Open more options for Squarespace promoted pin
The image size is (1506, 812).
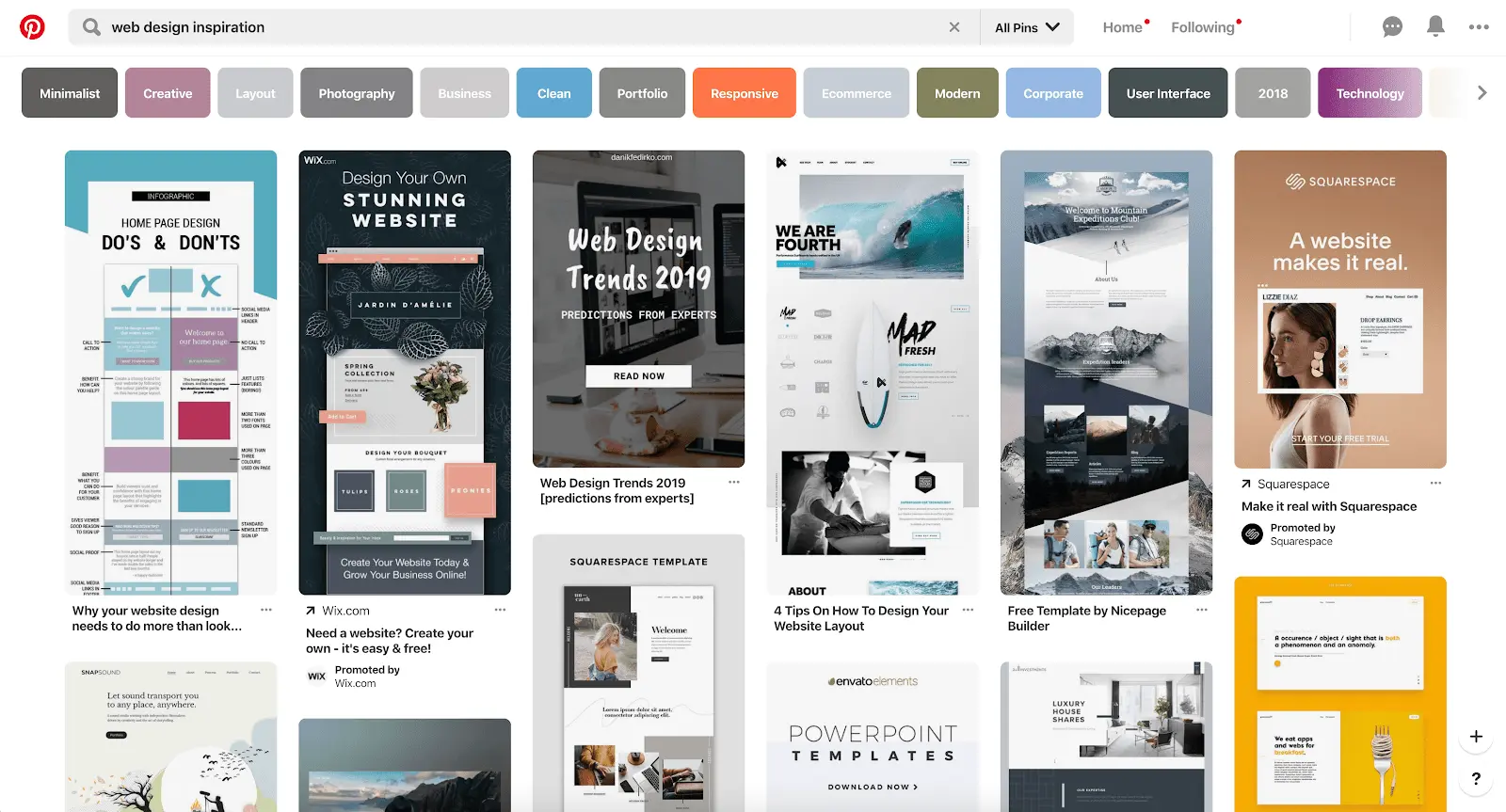tap(1435, 484)
